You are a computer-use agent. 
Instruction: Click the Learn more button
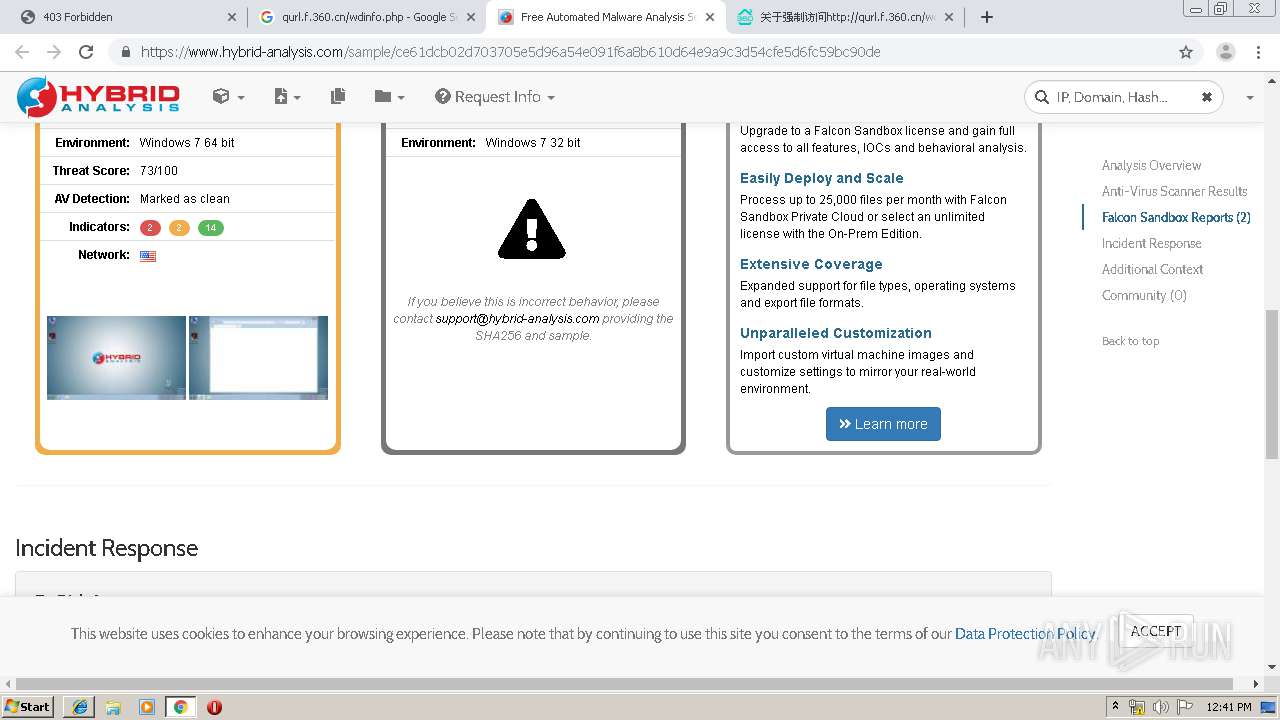click(883, 424)
